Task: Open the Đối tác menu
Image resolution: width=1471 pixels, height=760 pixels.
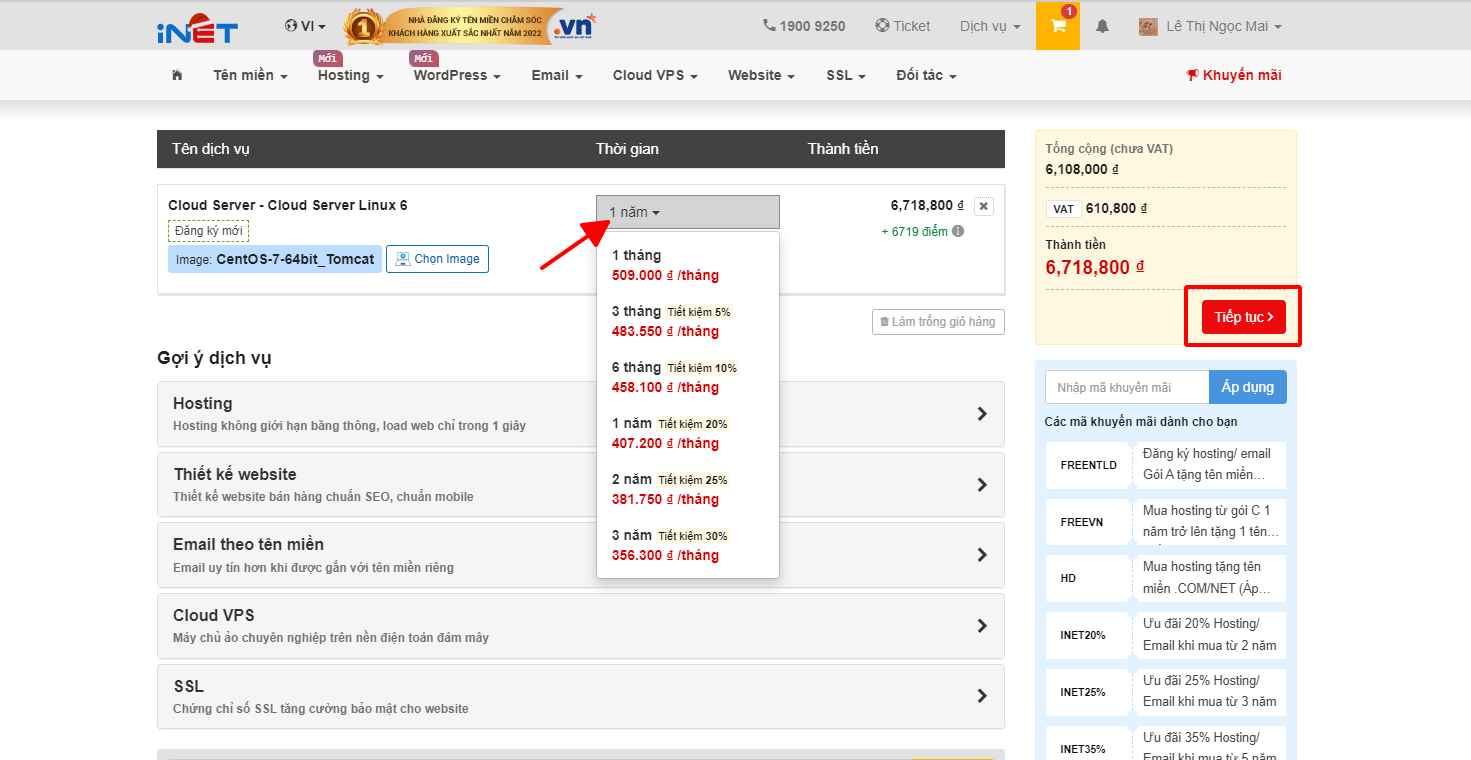Action: click(x=926, y=75)
